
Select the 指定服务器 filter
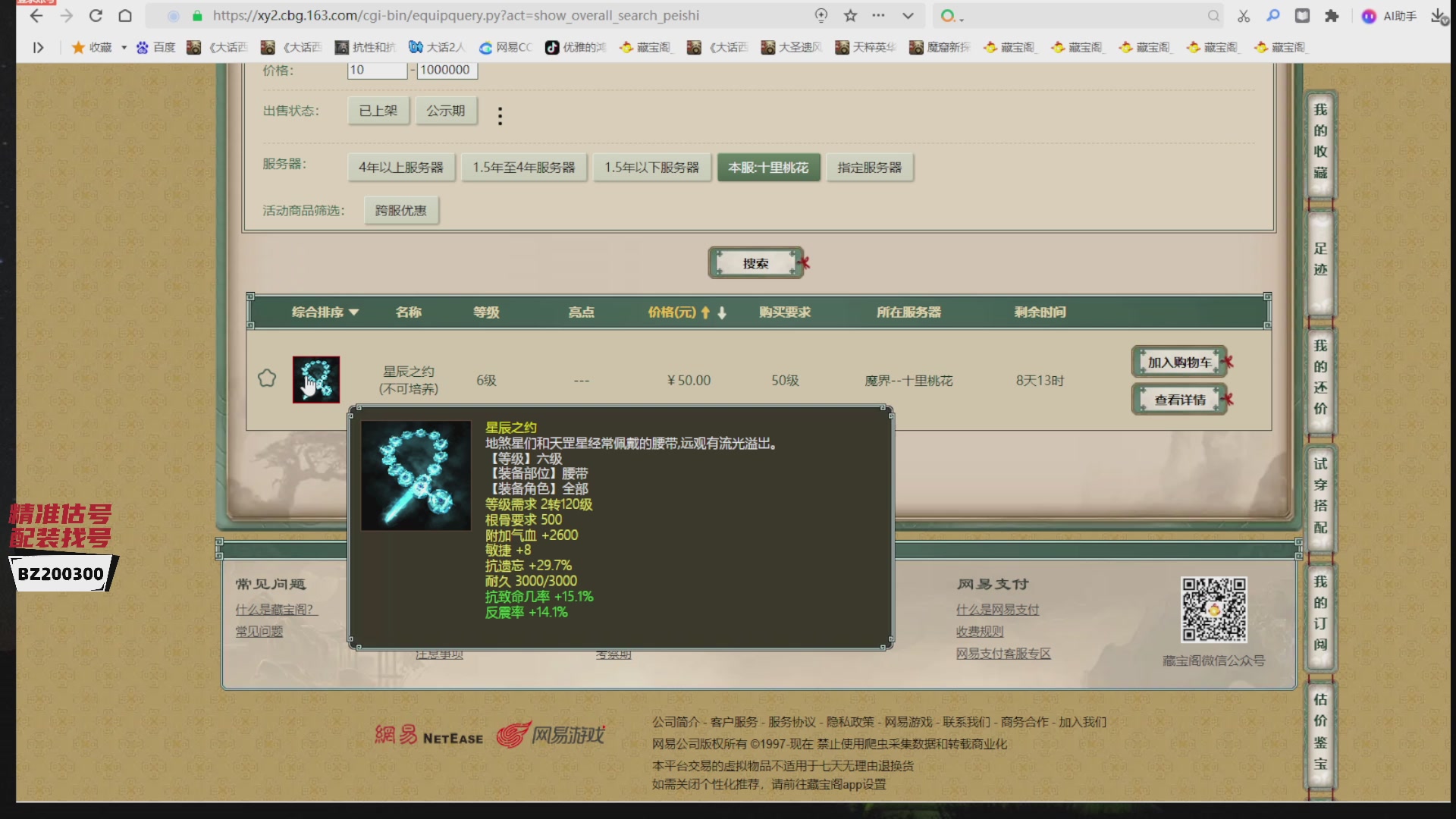coord(870,167)
